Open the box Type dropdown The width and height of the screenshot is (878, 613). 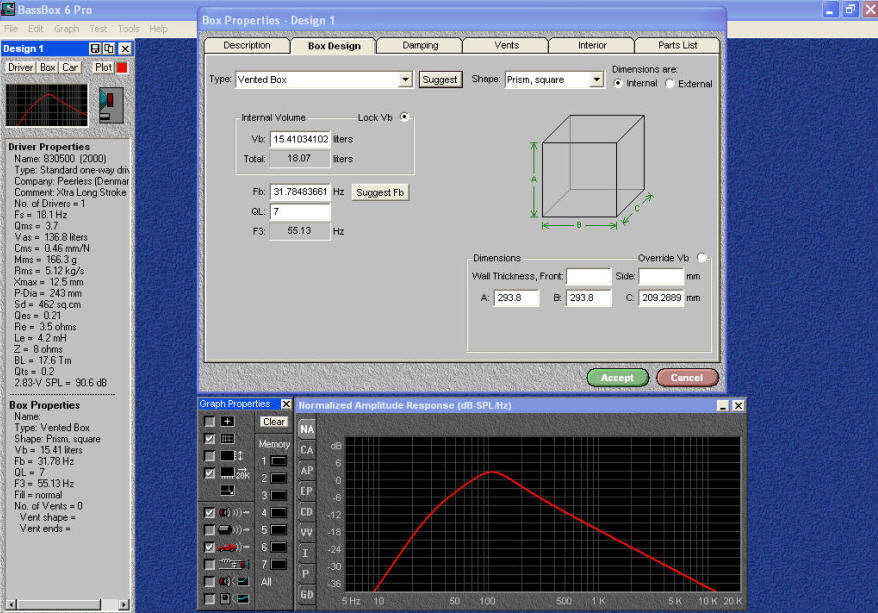click(x=405, y=80)
